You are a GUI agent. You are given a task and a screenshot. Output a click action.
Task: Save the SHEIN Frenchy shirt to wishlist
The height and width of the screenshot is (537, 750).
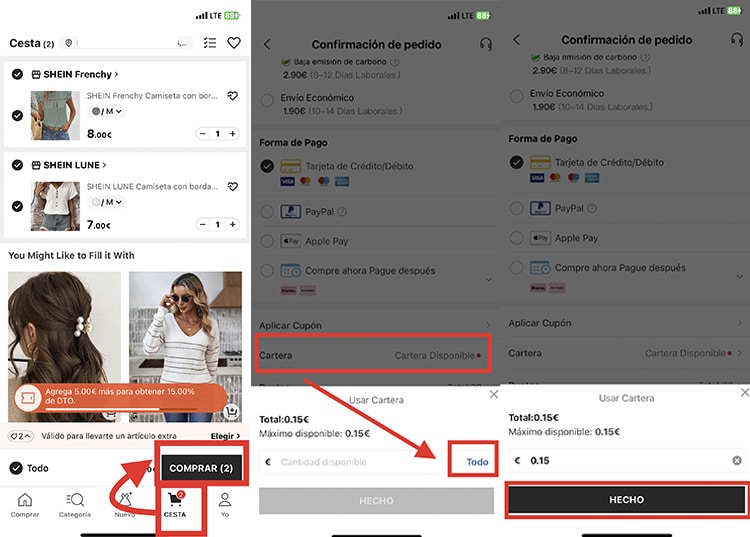click(x=232, y=96)
